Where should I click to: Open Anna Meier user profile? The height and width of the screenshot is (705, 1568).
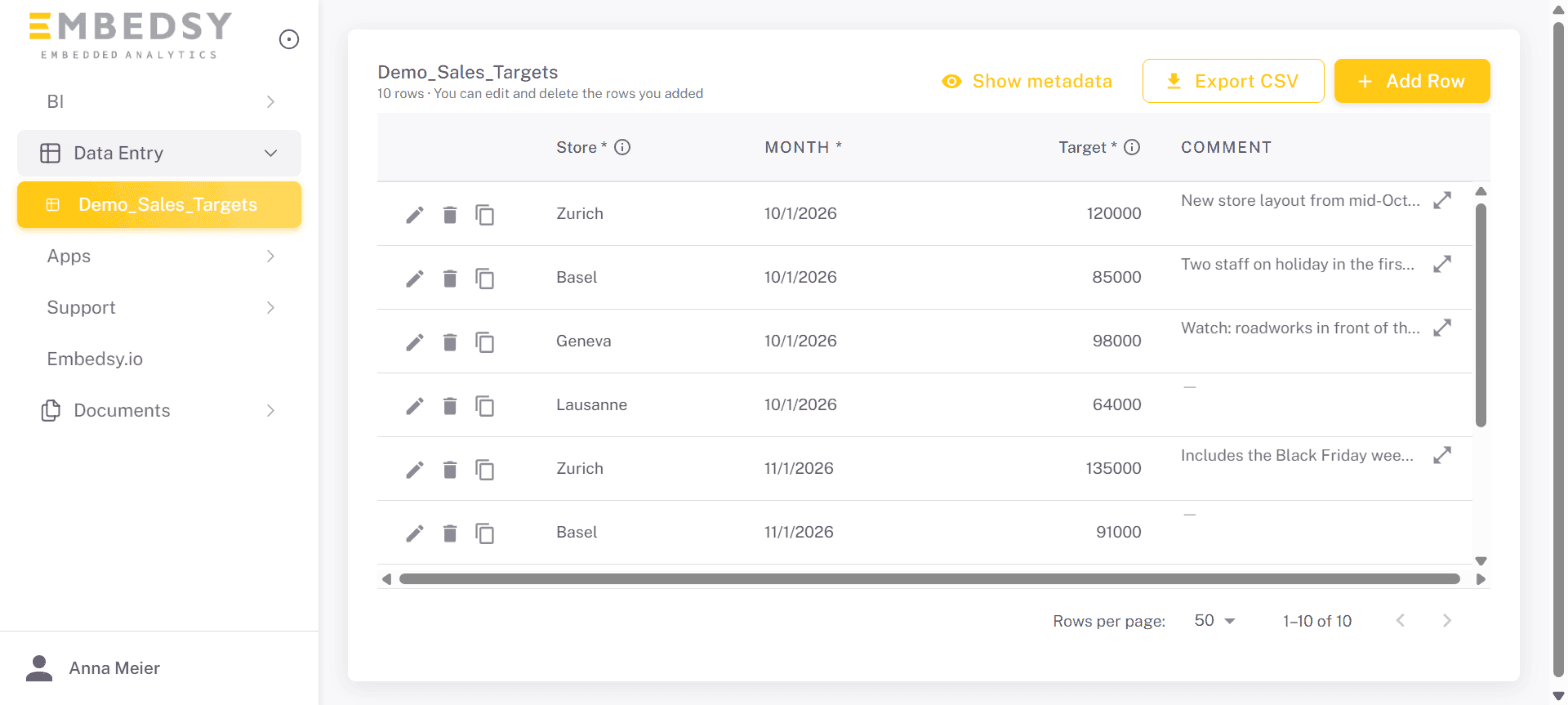pyautogui.click(x=93, y=668)
